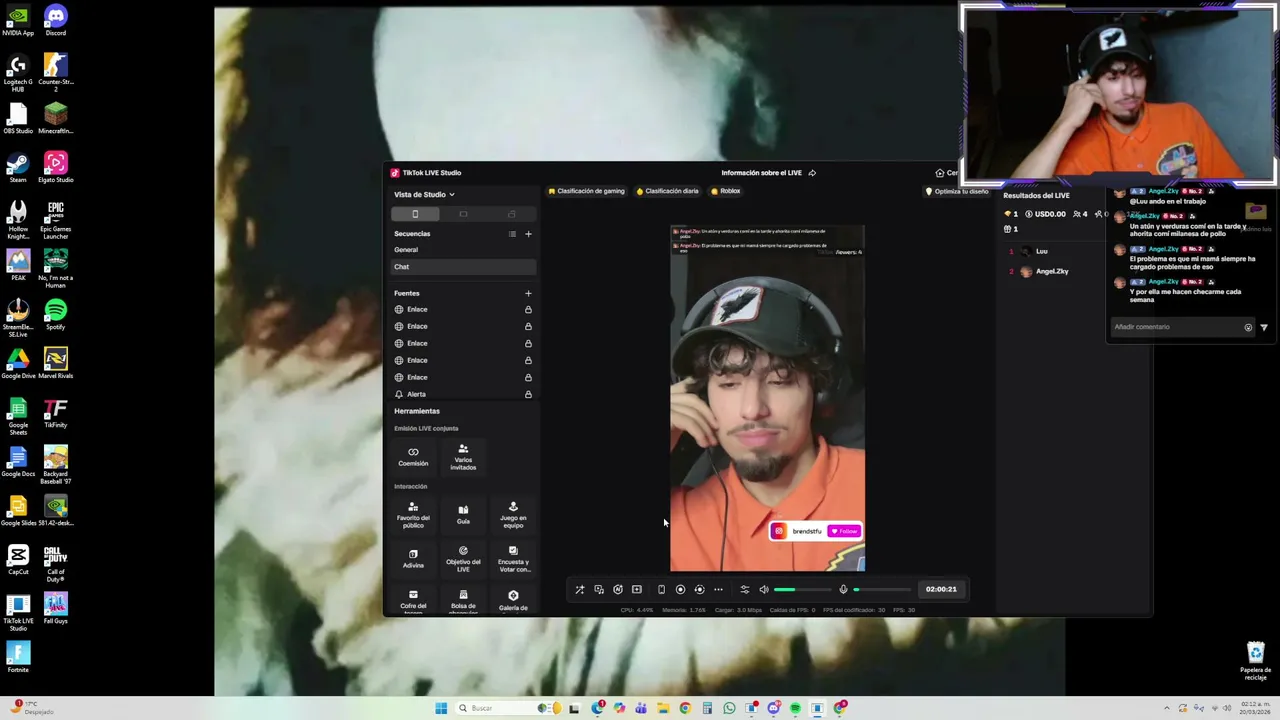Viewport: 1280px width, 720px height.
Task: Click WhatsApp icon in taskbar
Action: pos(729,708)
